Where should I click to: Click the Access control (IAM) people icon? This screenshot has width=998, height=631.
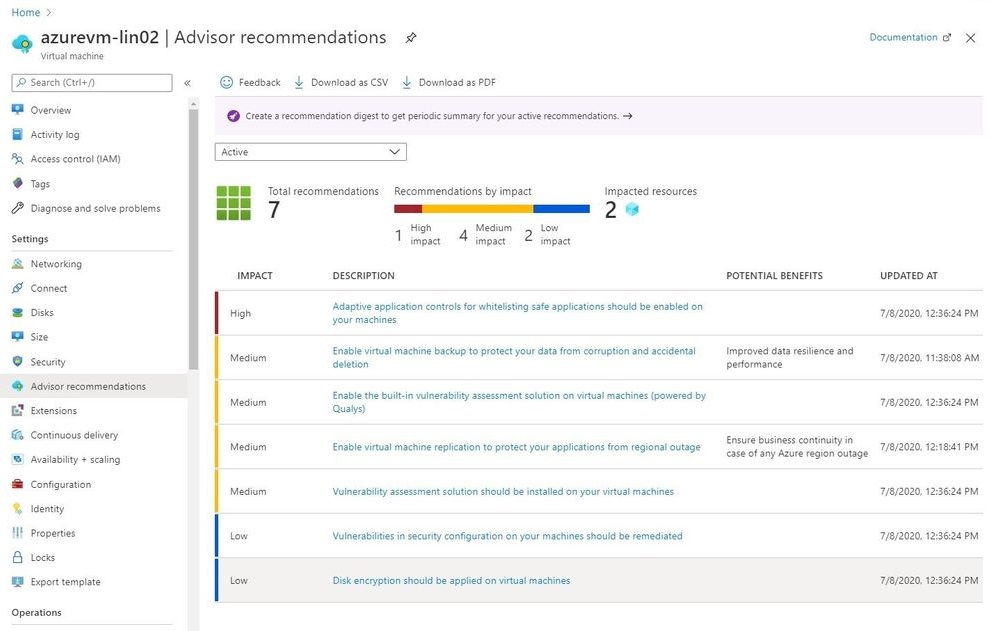click(x=18, y=159)
